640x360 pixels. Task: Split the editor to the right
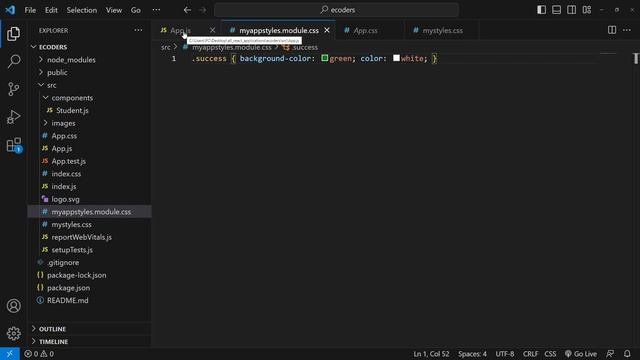[x=612, y=30]
